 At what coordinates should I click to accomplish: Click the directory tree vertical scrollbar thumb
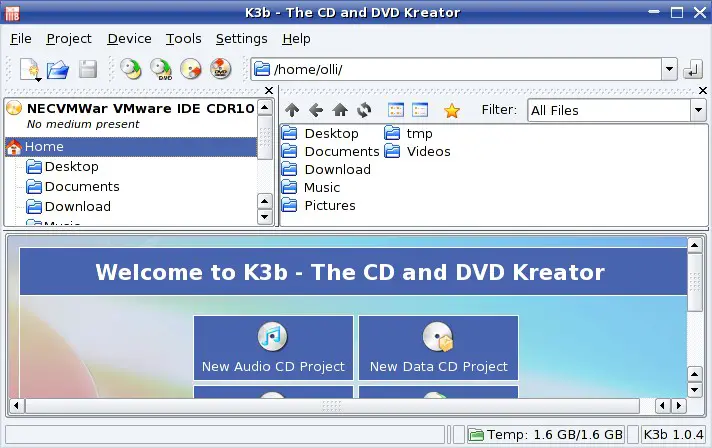tap(265, 137)
